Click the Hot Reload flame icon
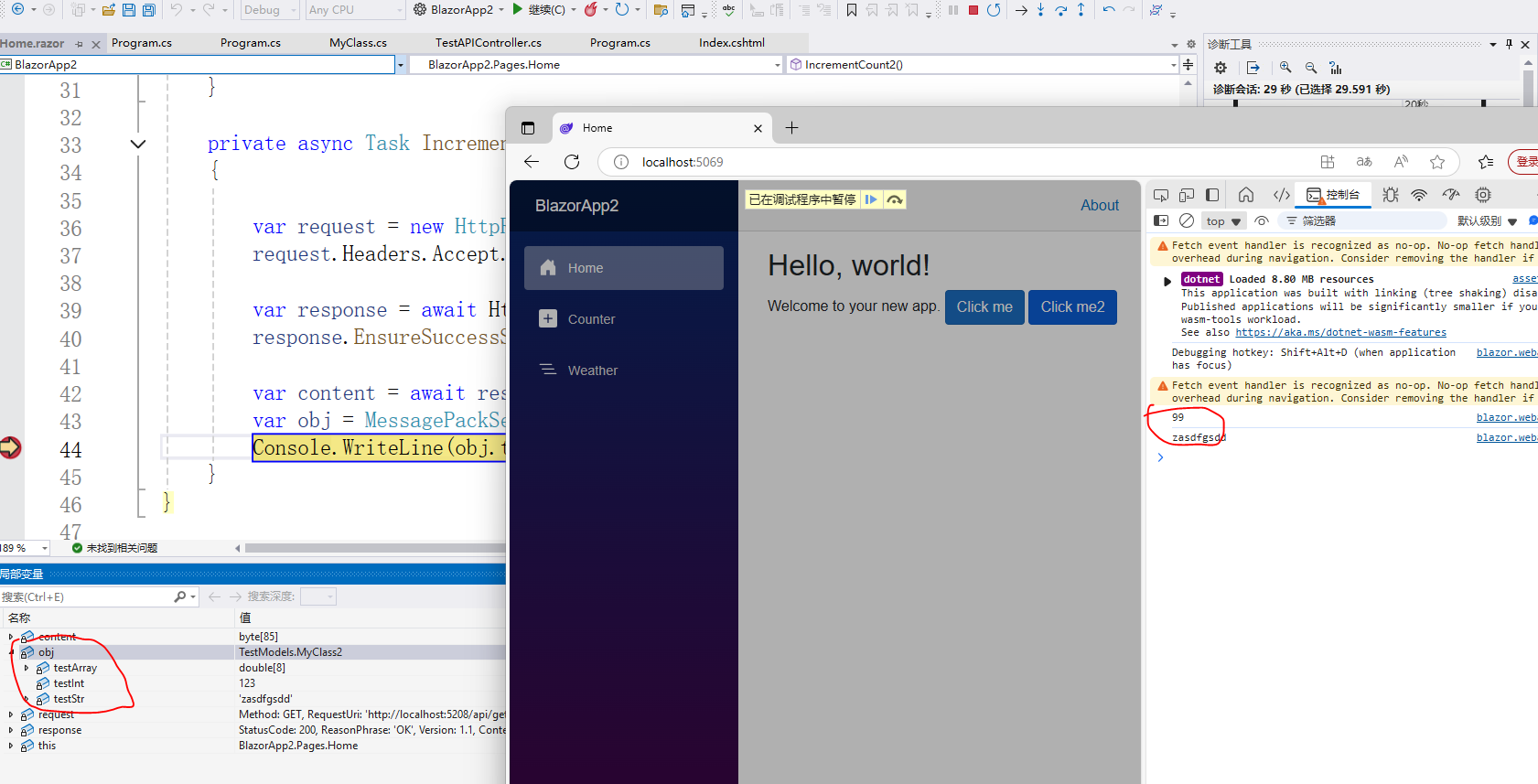Viewport: 1538px width, 784px height. tap(591, 10)
